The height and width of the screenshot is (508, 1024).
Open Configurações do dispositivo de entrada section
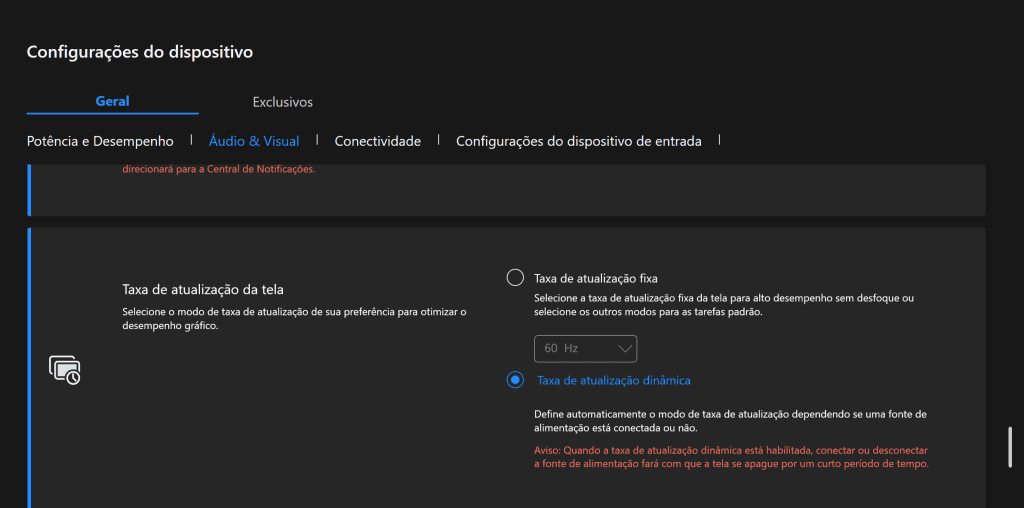pyautogui.click(x=578, y=141)
